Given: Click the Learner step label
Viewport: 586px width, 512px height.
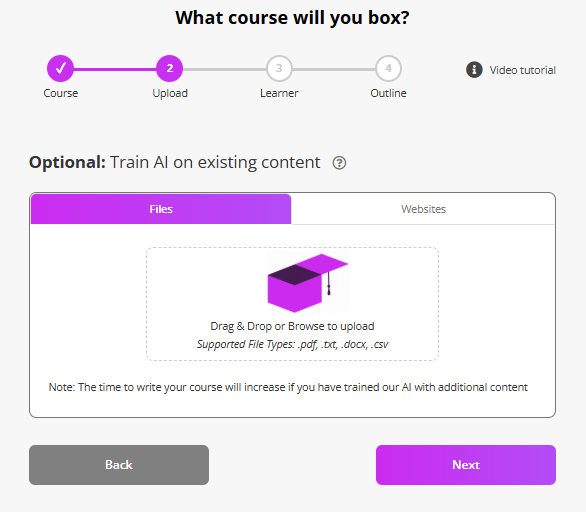Looking at the screenshot, I should [279, 93].
